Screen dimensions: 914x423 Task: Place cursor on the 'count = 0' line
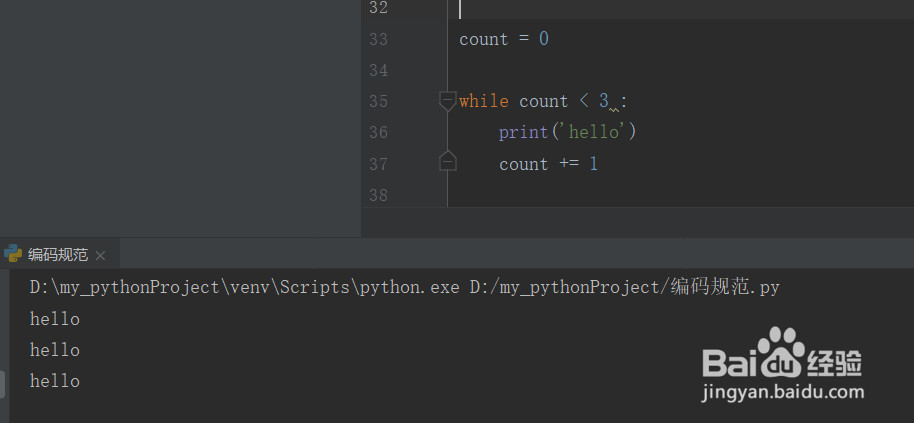504,39
